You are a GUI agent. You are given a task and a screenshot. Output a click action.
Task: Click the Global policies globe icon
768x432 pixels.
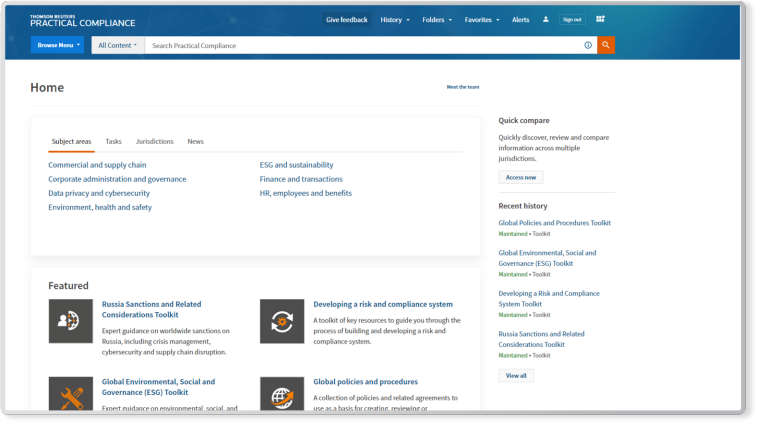pyautogui.click(x=282, y=393)
